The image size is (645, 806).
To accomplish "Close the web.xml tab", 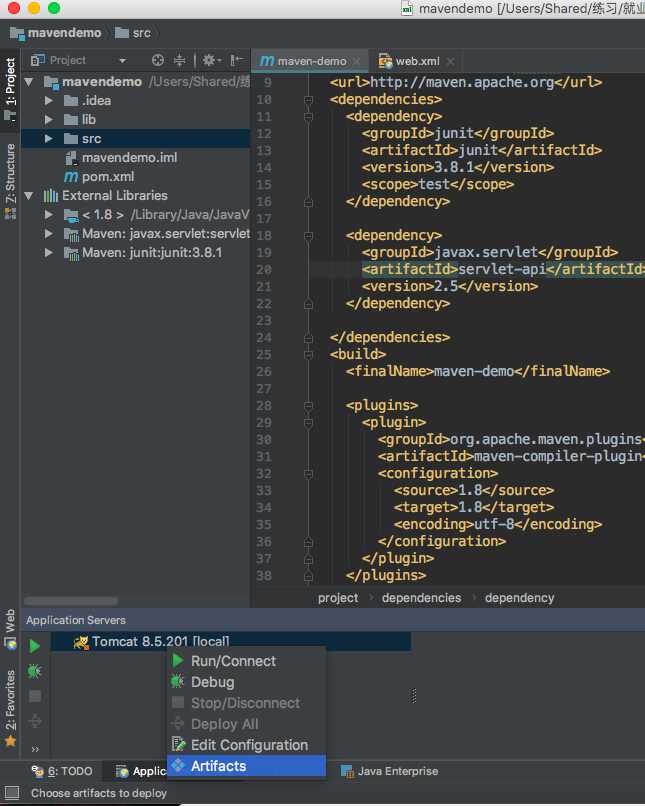I will click(x=451, y=61).
